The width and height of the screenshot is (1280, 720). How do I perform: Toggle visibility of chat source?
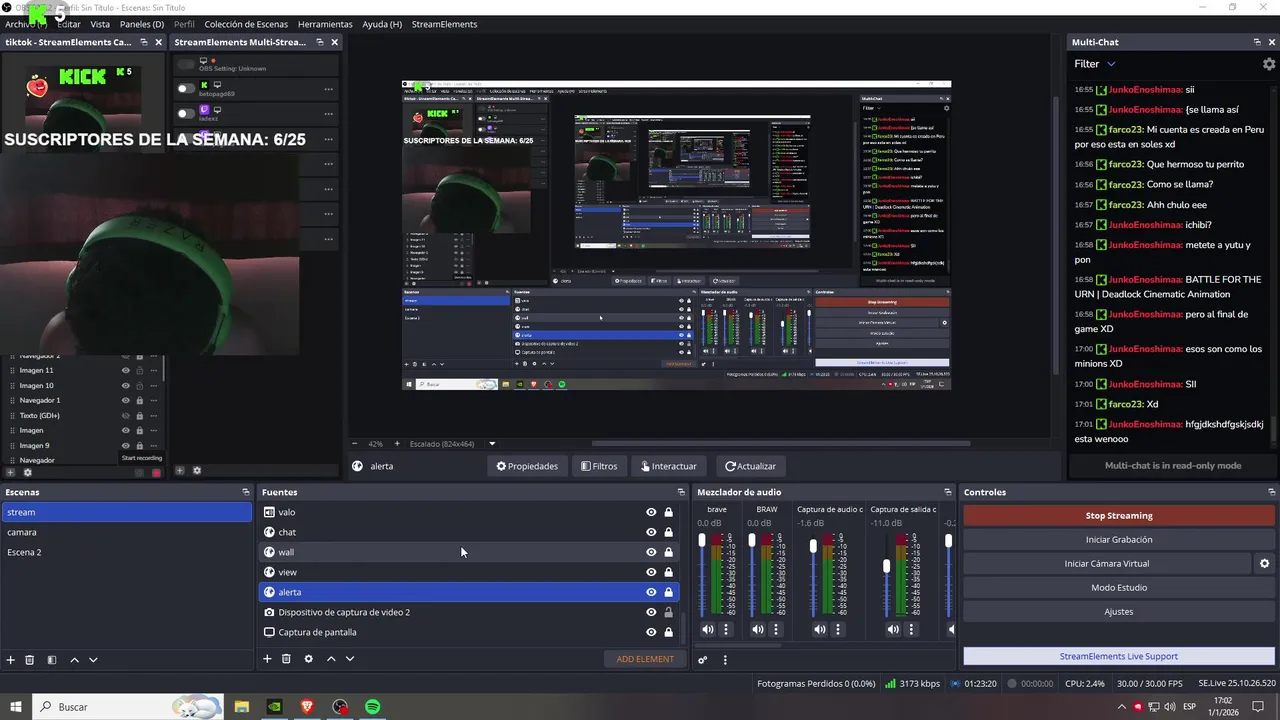pyautogui.click(x=651, y=532)
